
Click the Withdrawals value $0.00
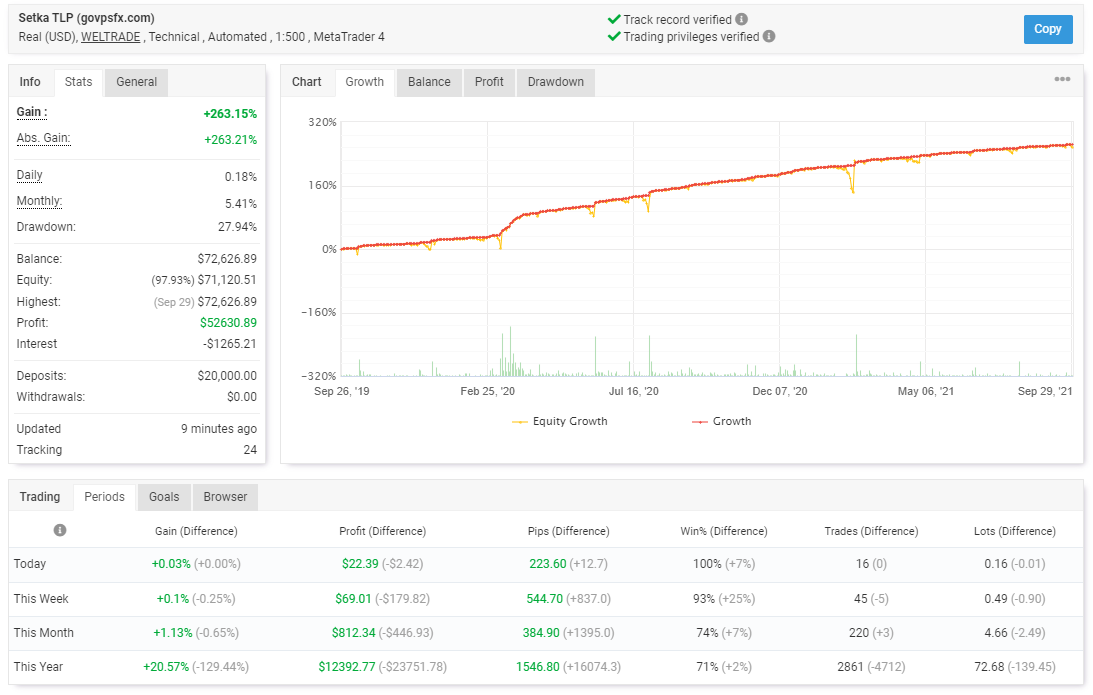pos(242,397)
